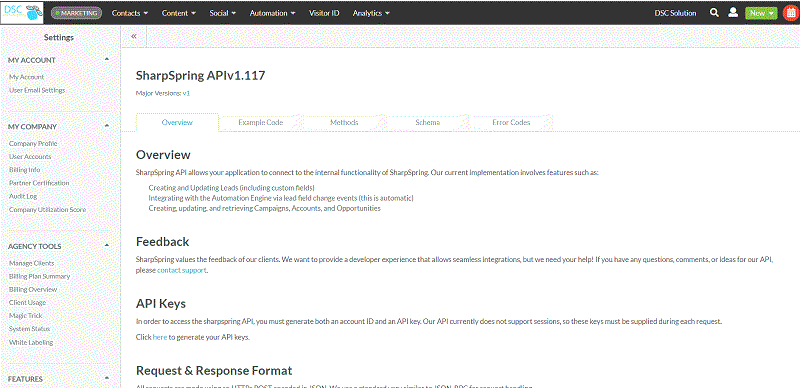This screenshot has height=388, width=800.
Task: Open Manage Clients page
Action: tap(32, 263)
